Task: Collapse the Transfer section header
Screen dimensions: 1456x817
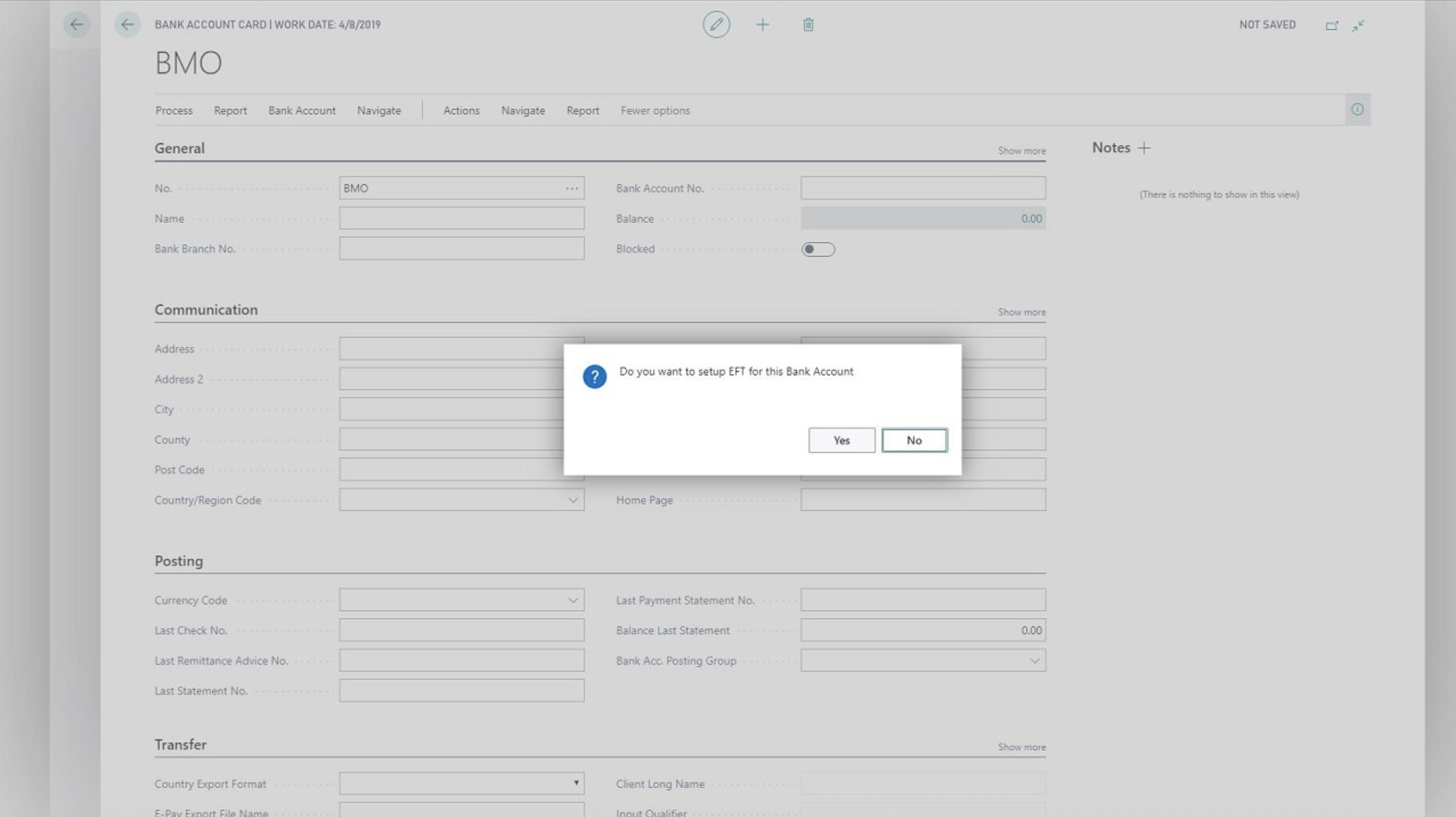Action: [x=181, y=745]
